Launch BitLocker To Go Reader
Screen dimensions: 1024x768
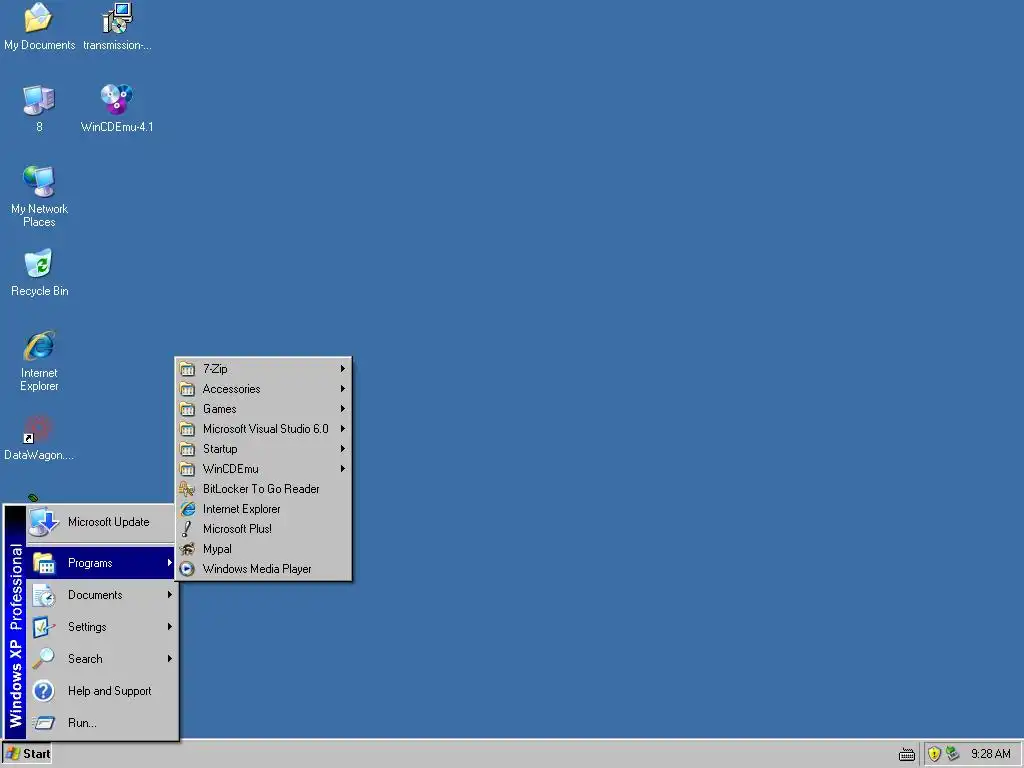263,488
